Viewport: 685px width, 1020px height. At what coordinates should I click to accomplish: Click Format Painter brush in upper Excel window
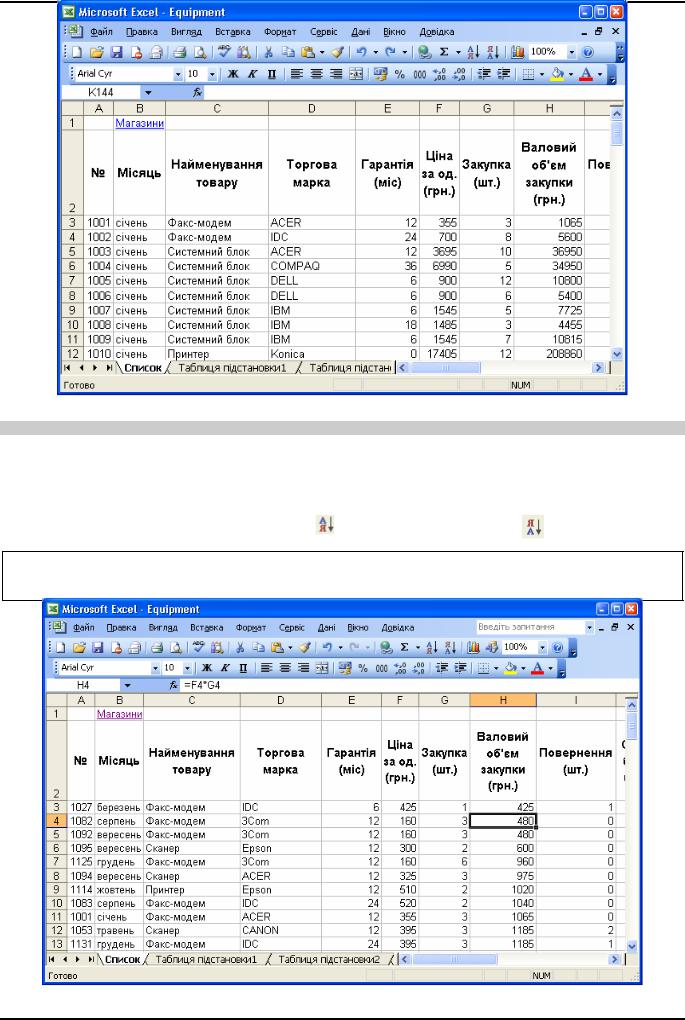[x=337, y=51]
